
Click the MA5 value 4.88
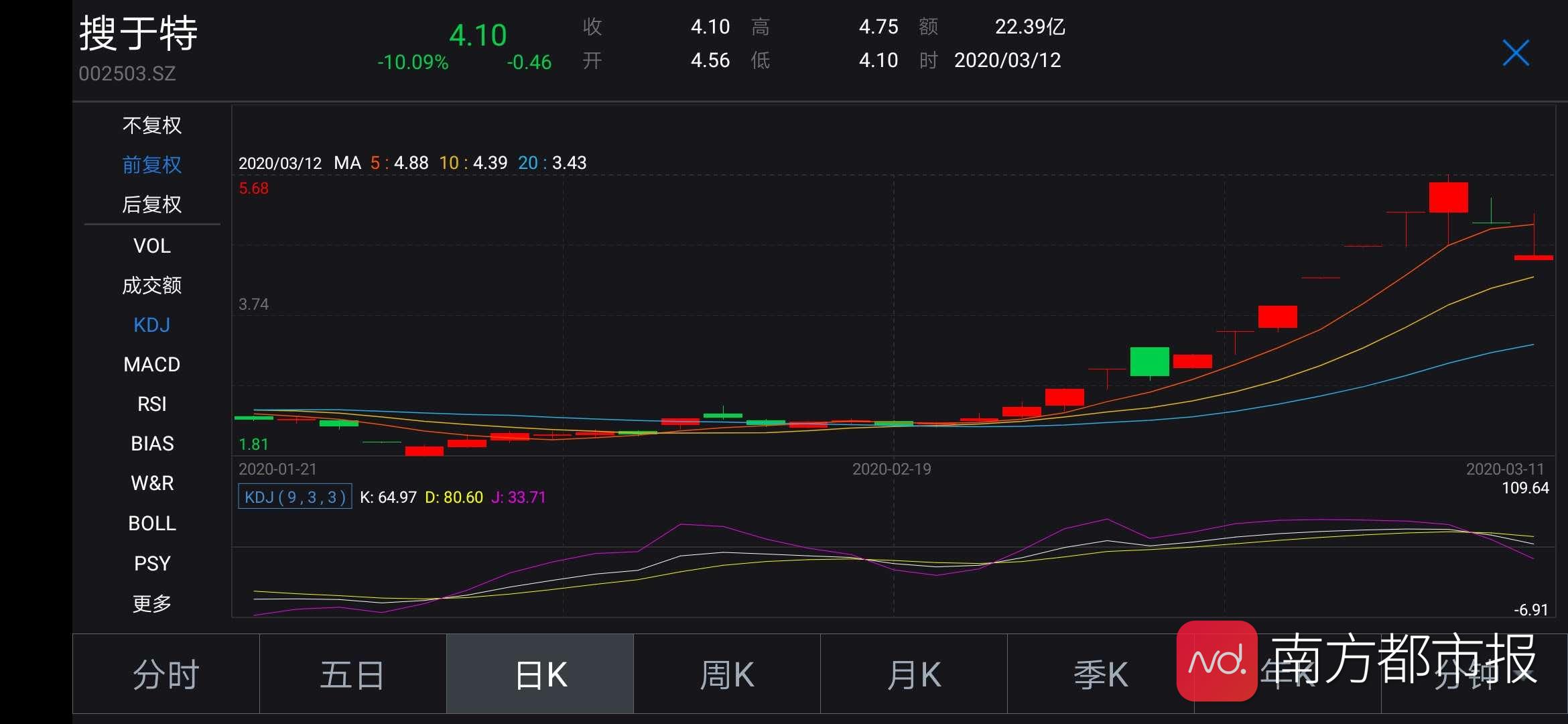[411, 163]
